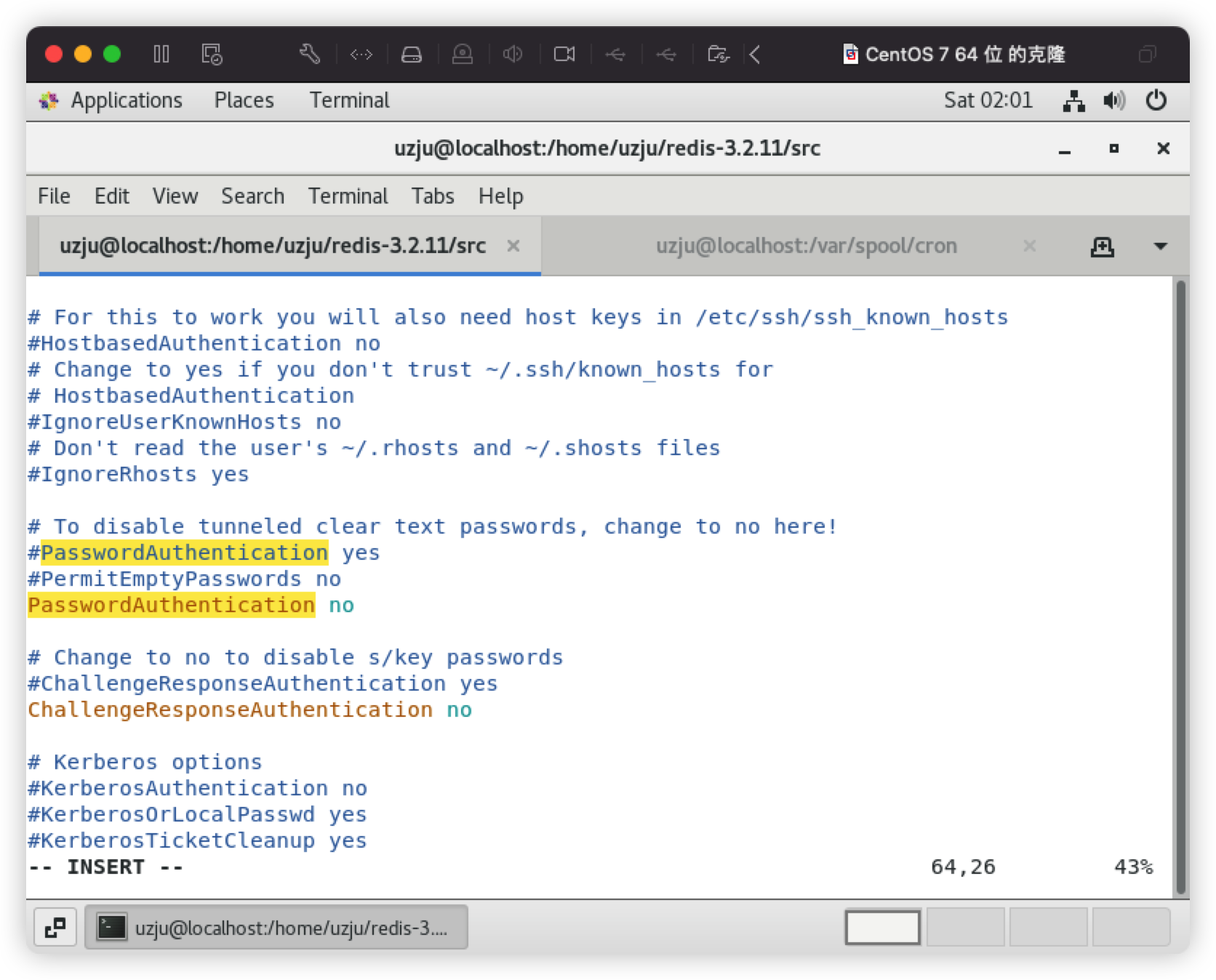1216x980 pixels.
Task: Click the Sat 02:01 clock
Action: point(988,100)
